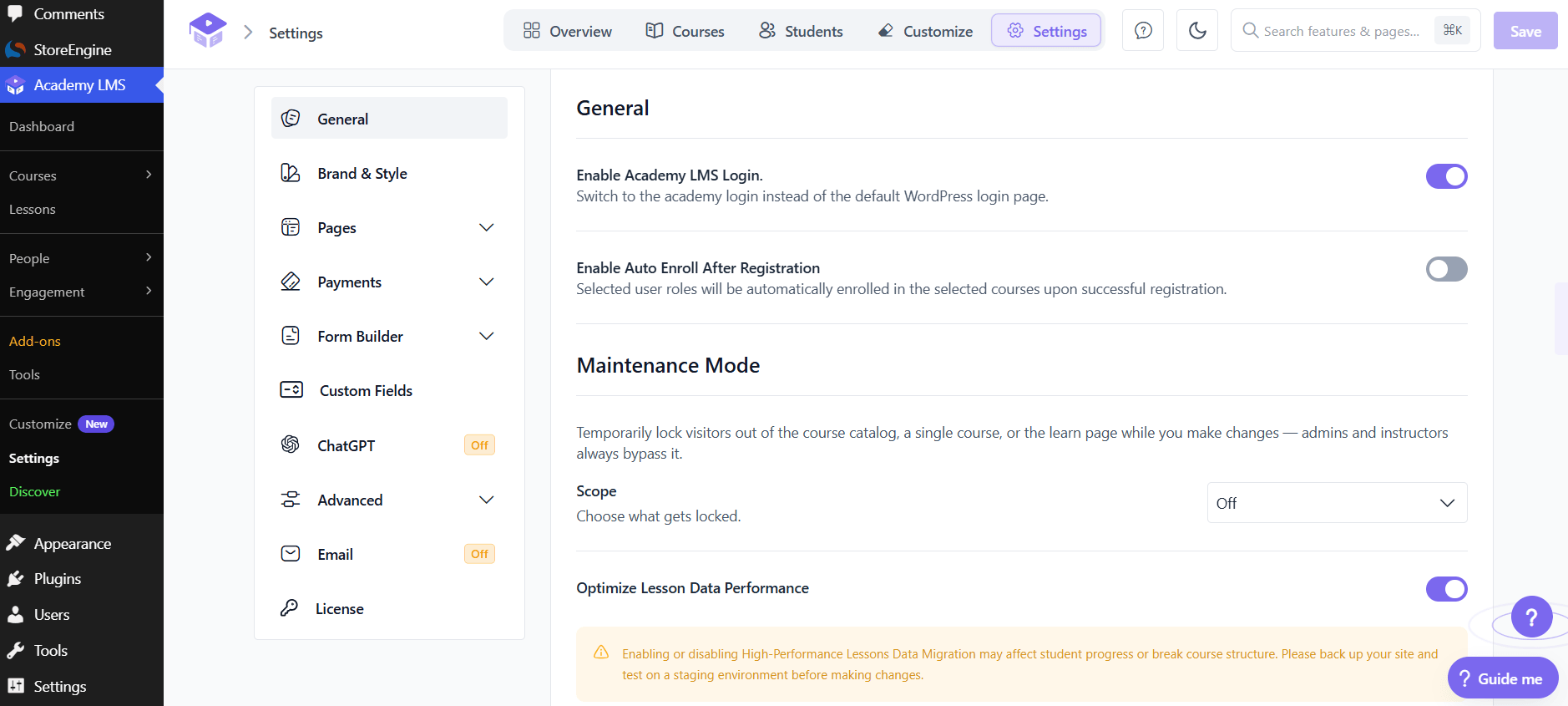This screenshot has width=1568, height=706.
Task: Click the Email Off status badge
Action: pos(479,554)
